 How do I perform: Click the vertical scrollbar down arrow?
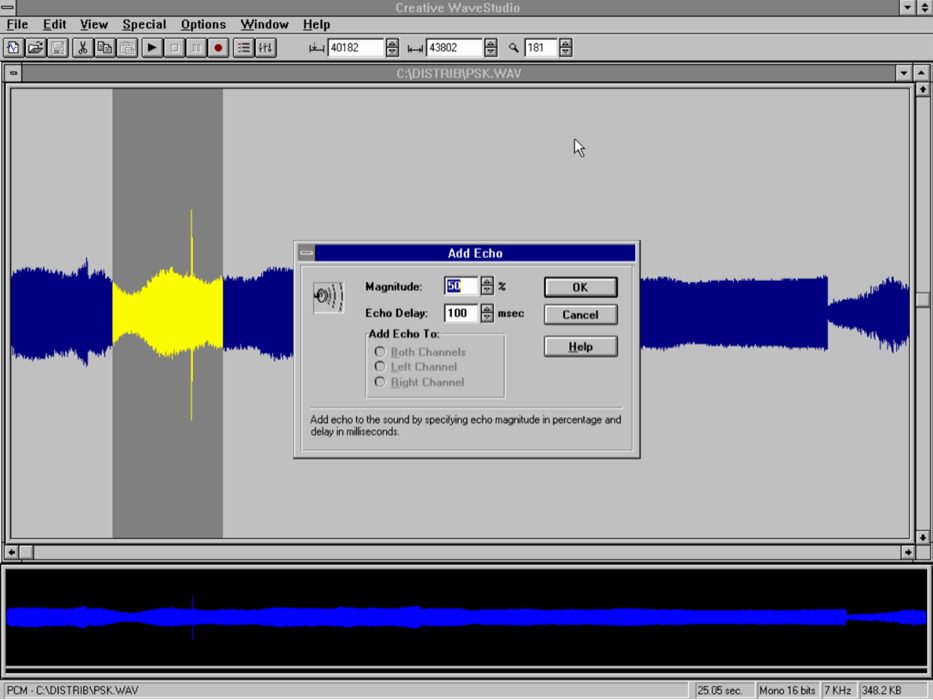(x=922, y=537)
